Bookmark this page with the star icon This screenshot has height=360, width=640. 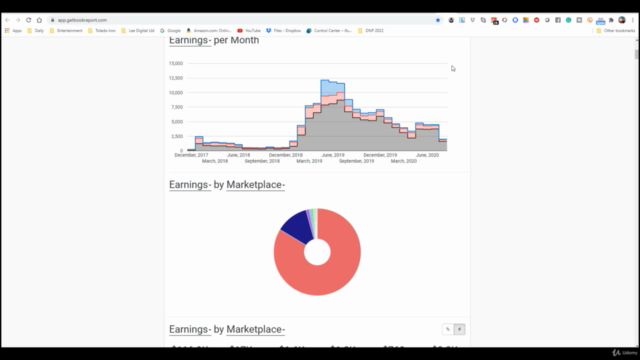click(438, 20)
